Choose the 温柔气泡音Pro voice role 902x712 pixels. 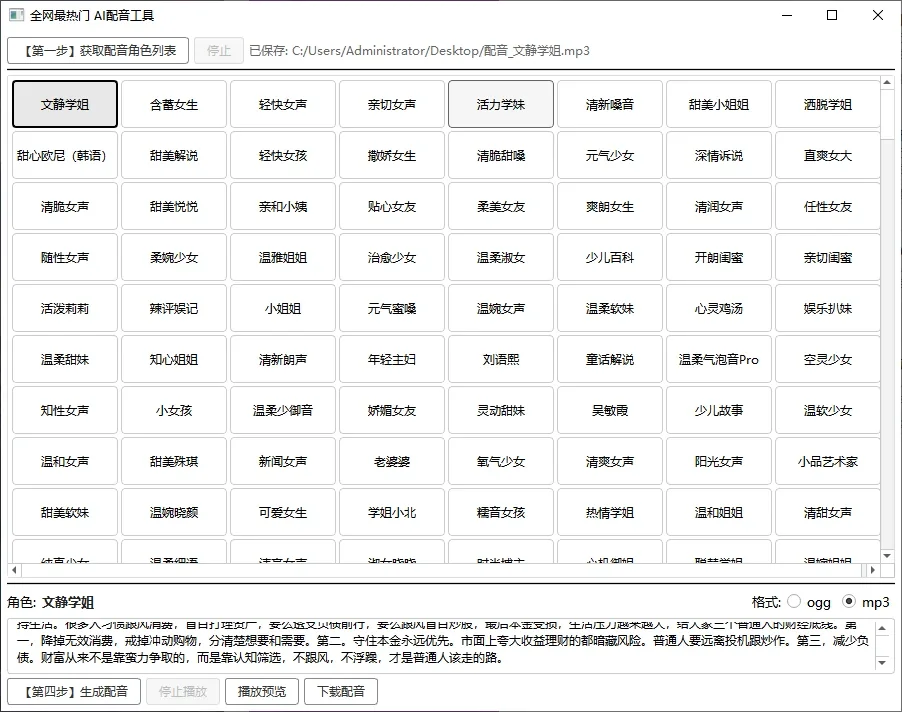point(719,359)
